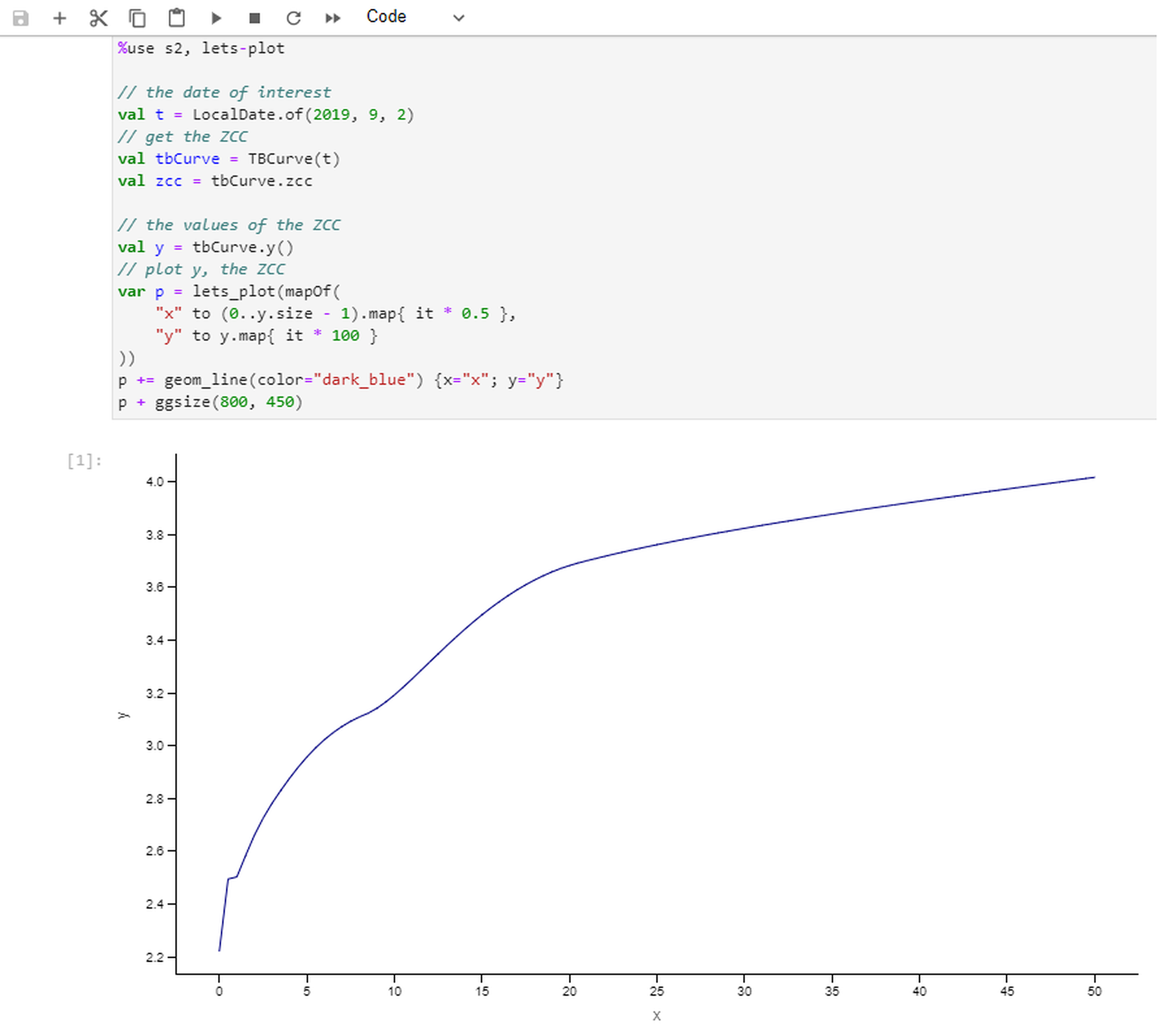This screenshot has height=1036, width=1158.
Task: Click the comment '// the date of interest'
Action: 224,92
